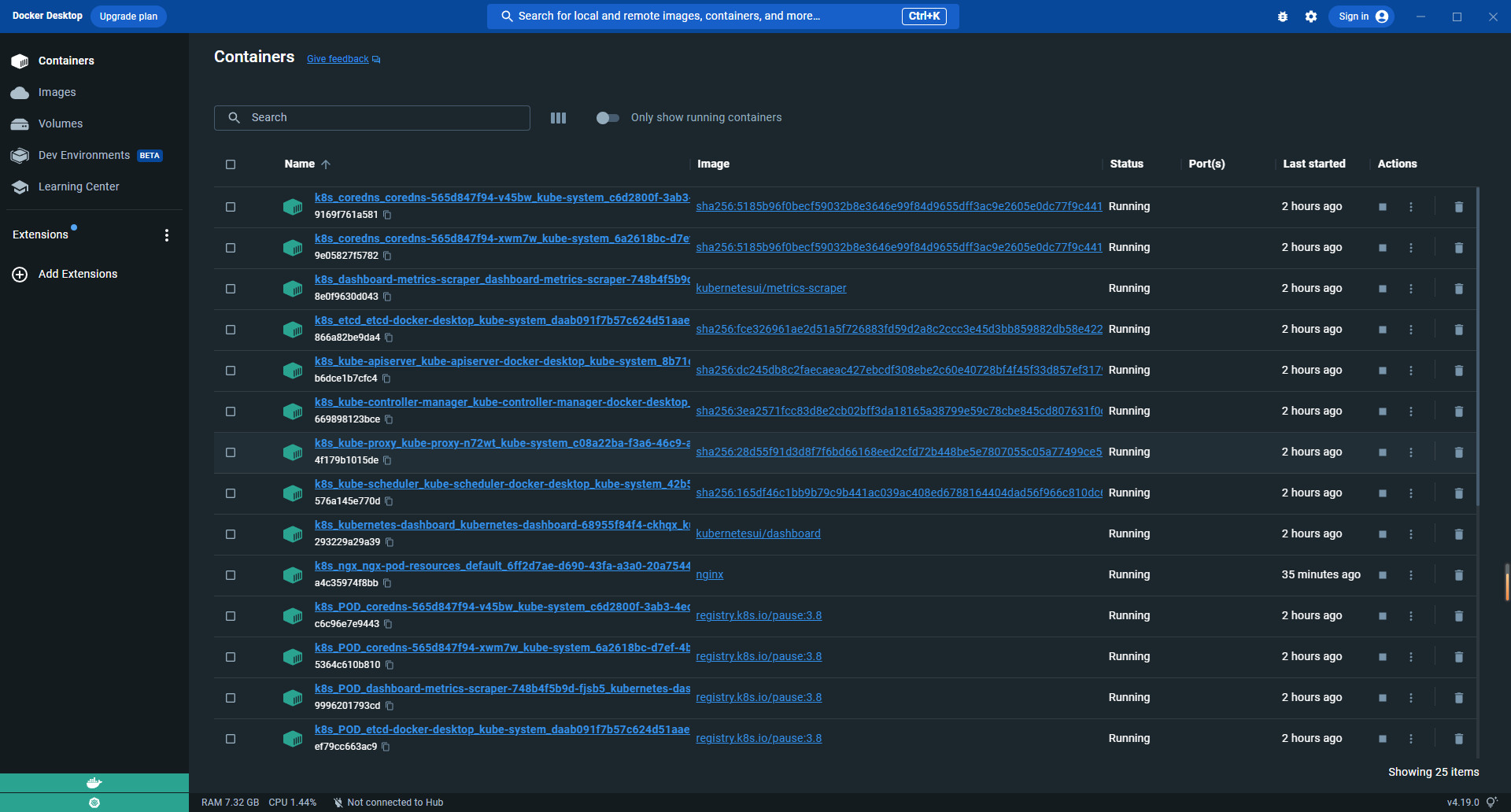Delete the k8s_kube-scheduler container

pyautogui.click(x=1458, y=493)
